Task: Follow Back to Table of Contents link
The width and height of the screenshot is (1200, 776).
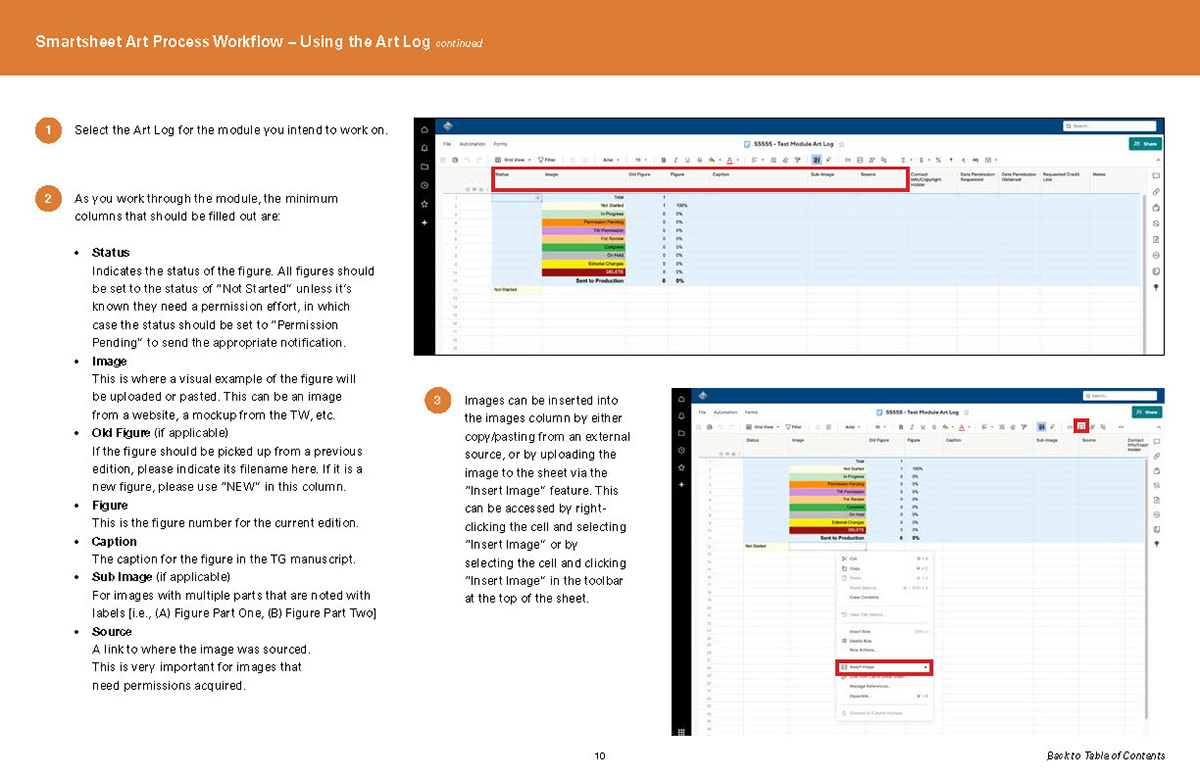Action: click(1105, 755)
